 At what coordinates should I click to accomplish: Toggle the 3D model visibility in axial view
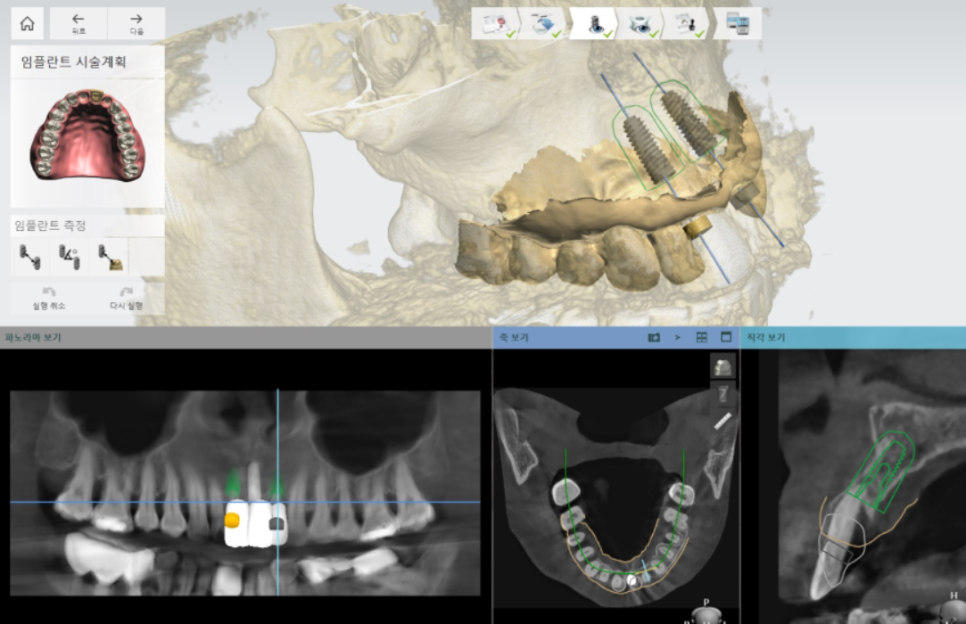coord(721,366)
